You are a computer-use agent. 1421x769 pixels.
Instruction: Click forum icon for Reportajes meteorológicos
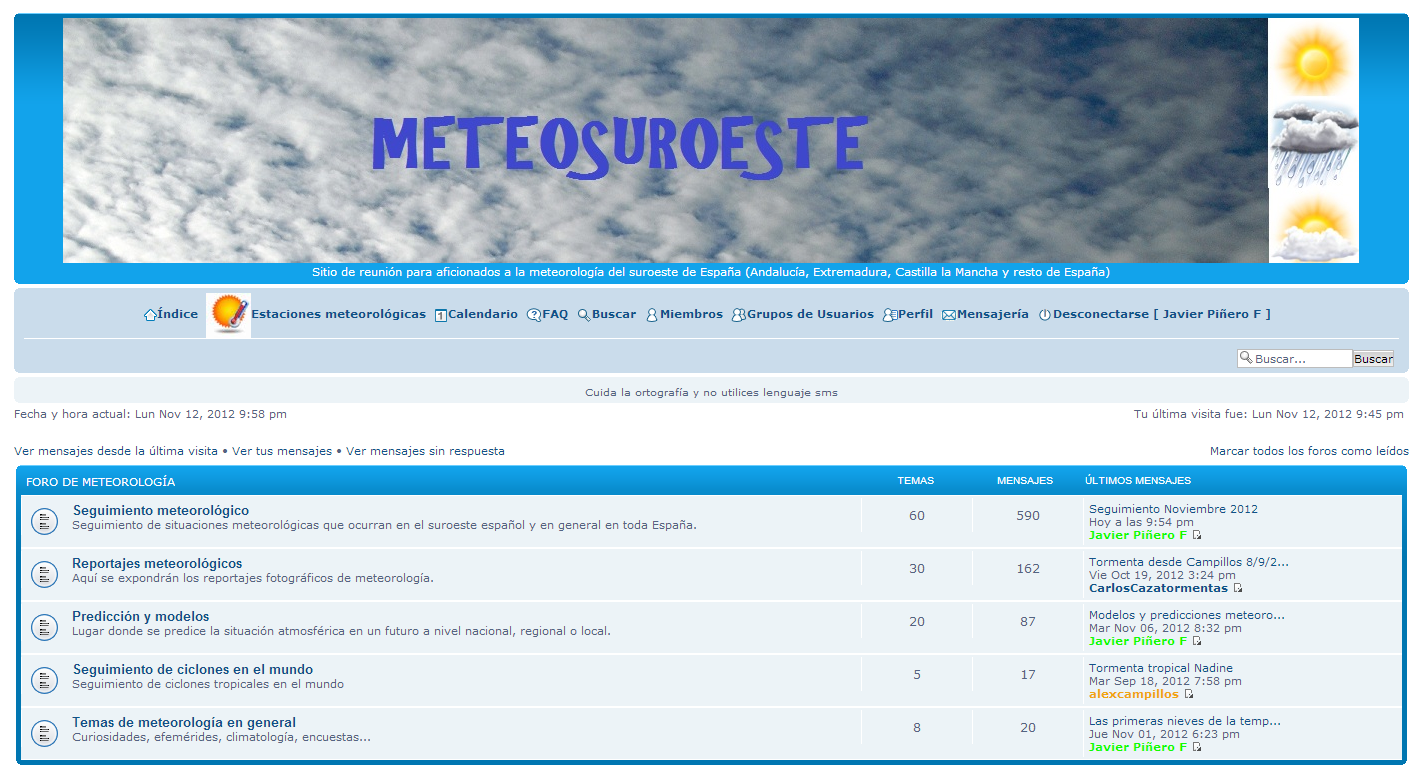point(44,574)
